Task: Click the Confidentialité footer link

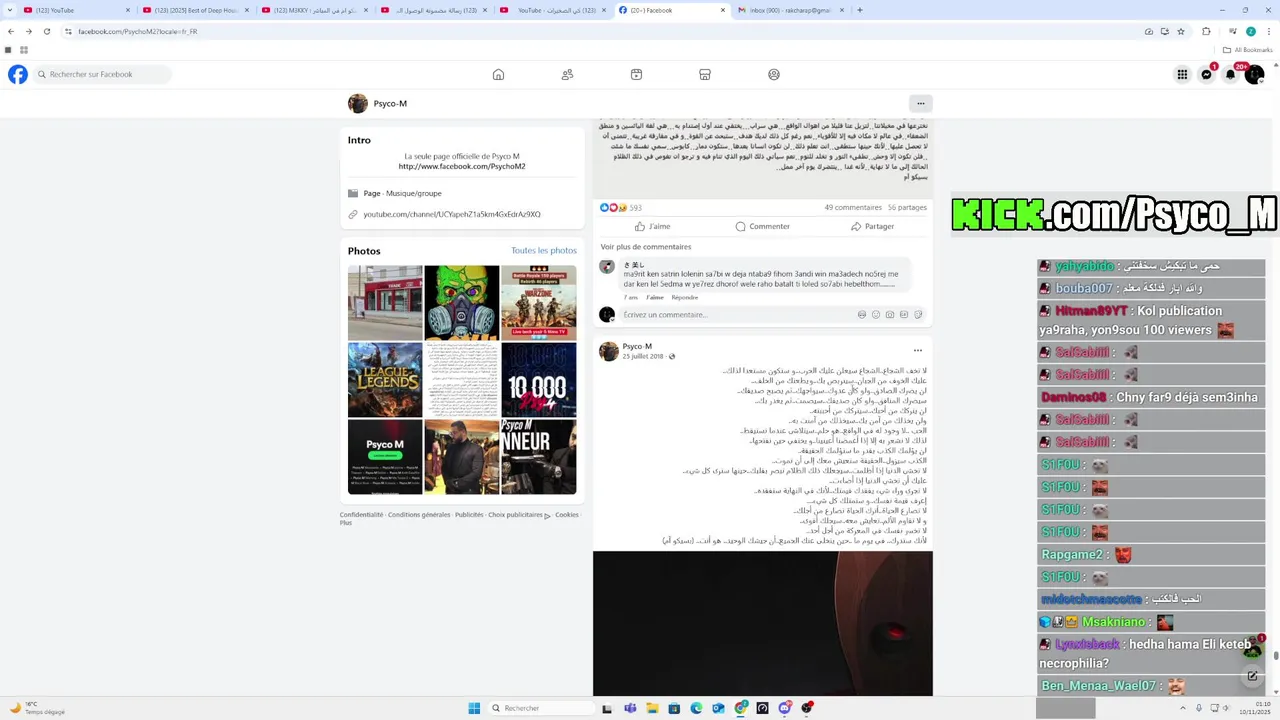Action: coord(361,515)
